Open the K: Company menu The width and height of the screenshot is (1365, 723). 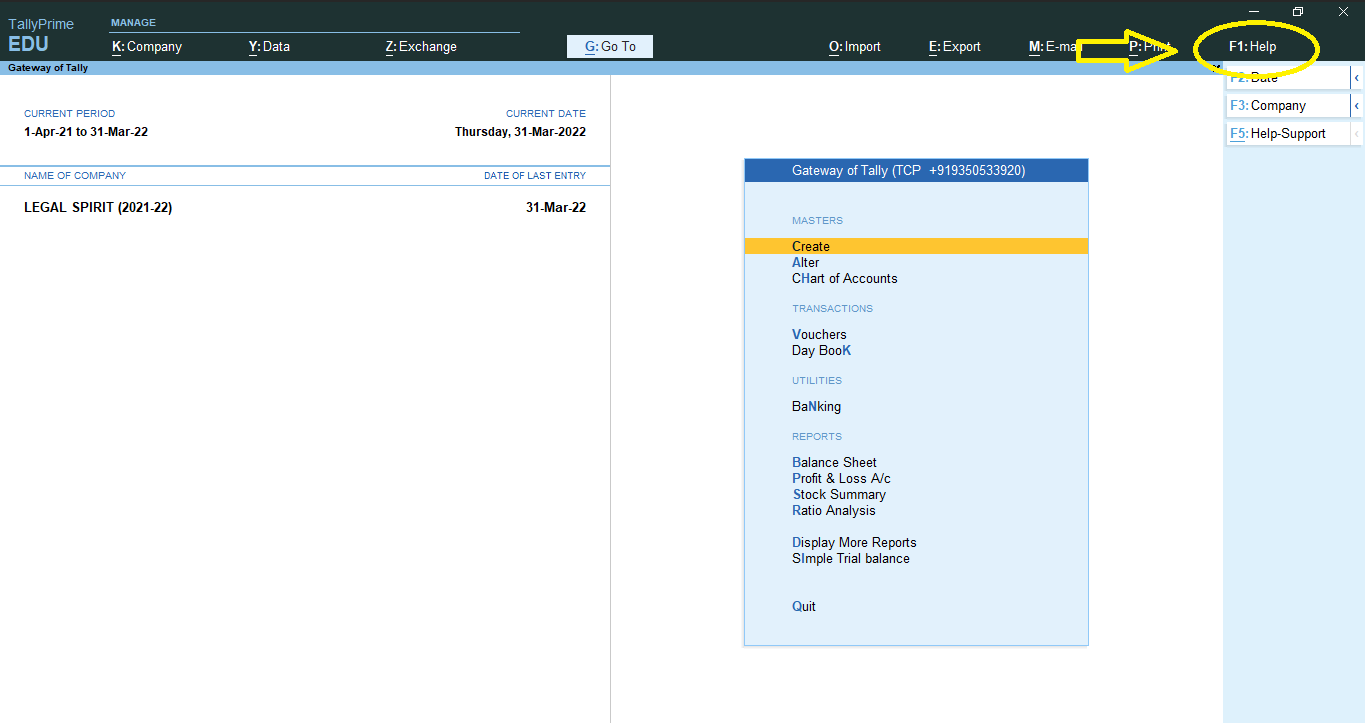tap(147, 47)
